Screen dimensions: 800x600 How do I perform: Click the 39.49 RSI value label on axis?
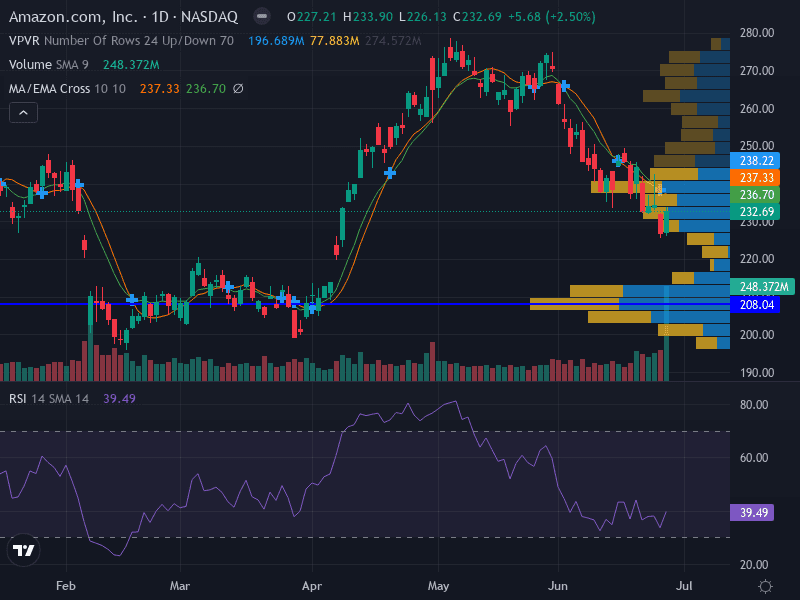pyautogui.click(x=752, y=512)
